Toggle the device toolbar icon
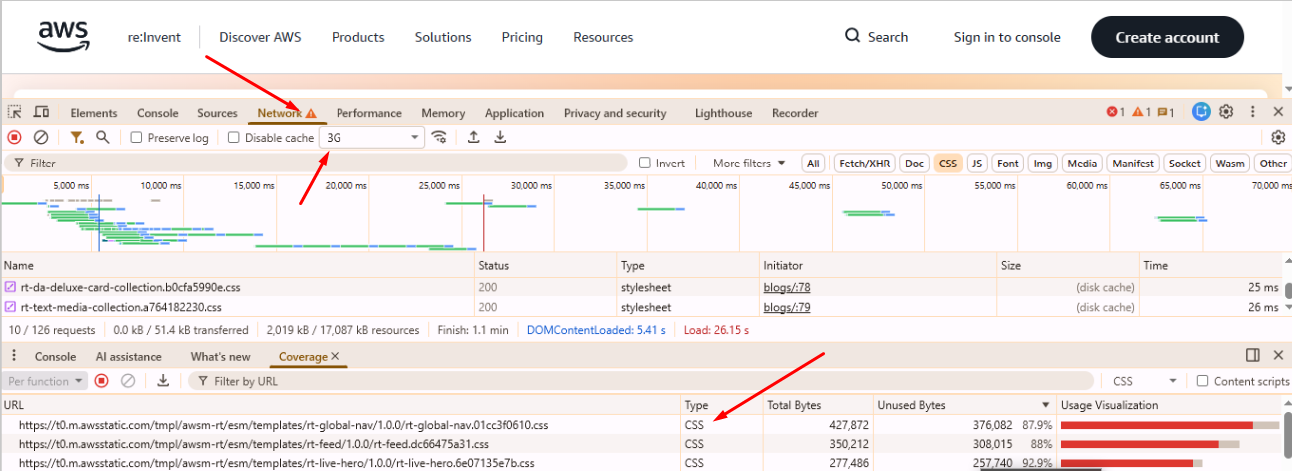This screenshot has width=1292, height=471. tap(42, 113)
